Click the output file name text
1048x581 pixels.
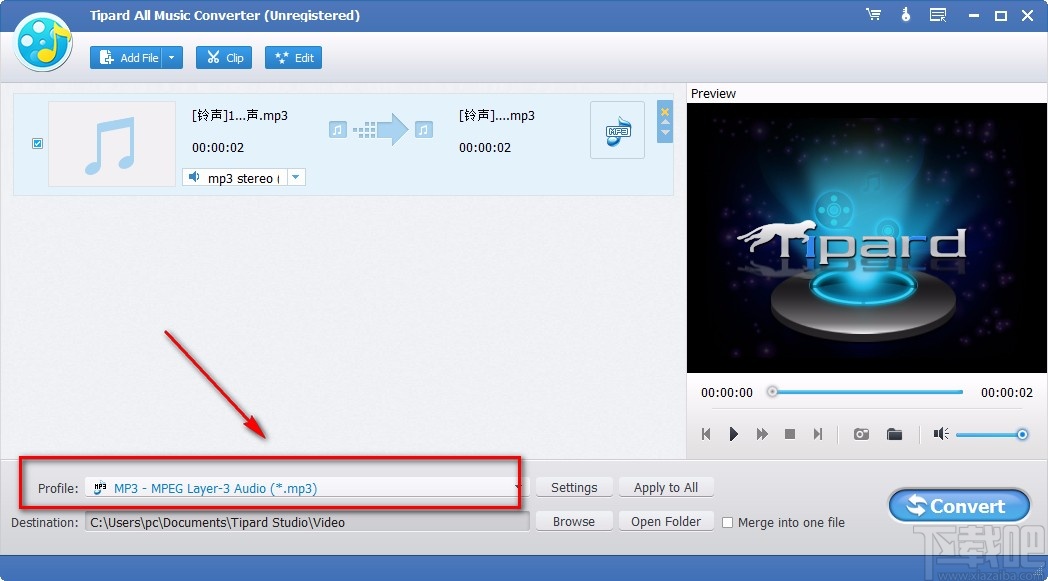[497, 116]
